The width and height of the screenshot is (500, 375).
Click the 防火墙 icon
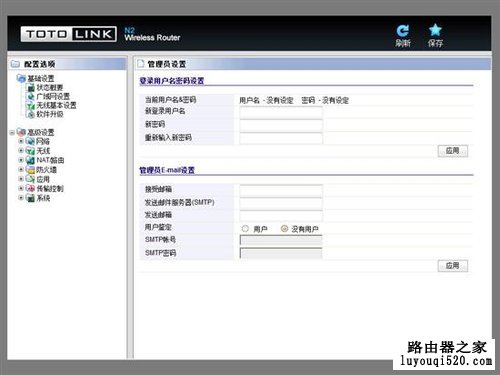pyautogui.click(x=30, y=170)
